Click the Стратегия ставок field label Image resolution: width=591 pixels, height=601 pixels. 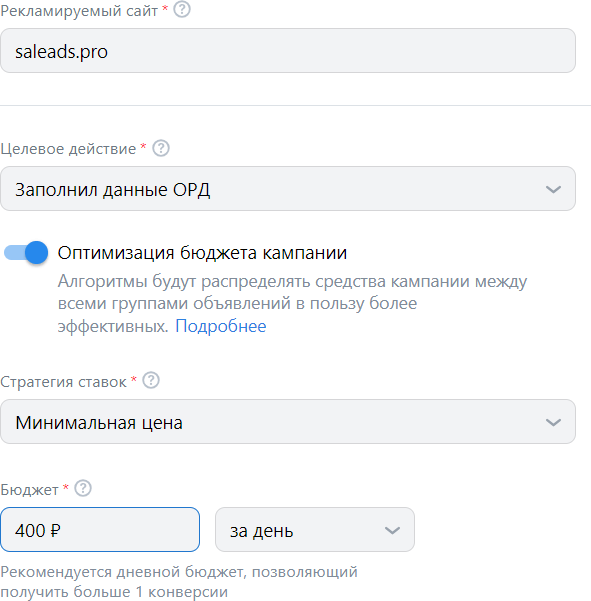[x=63, y=382]
